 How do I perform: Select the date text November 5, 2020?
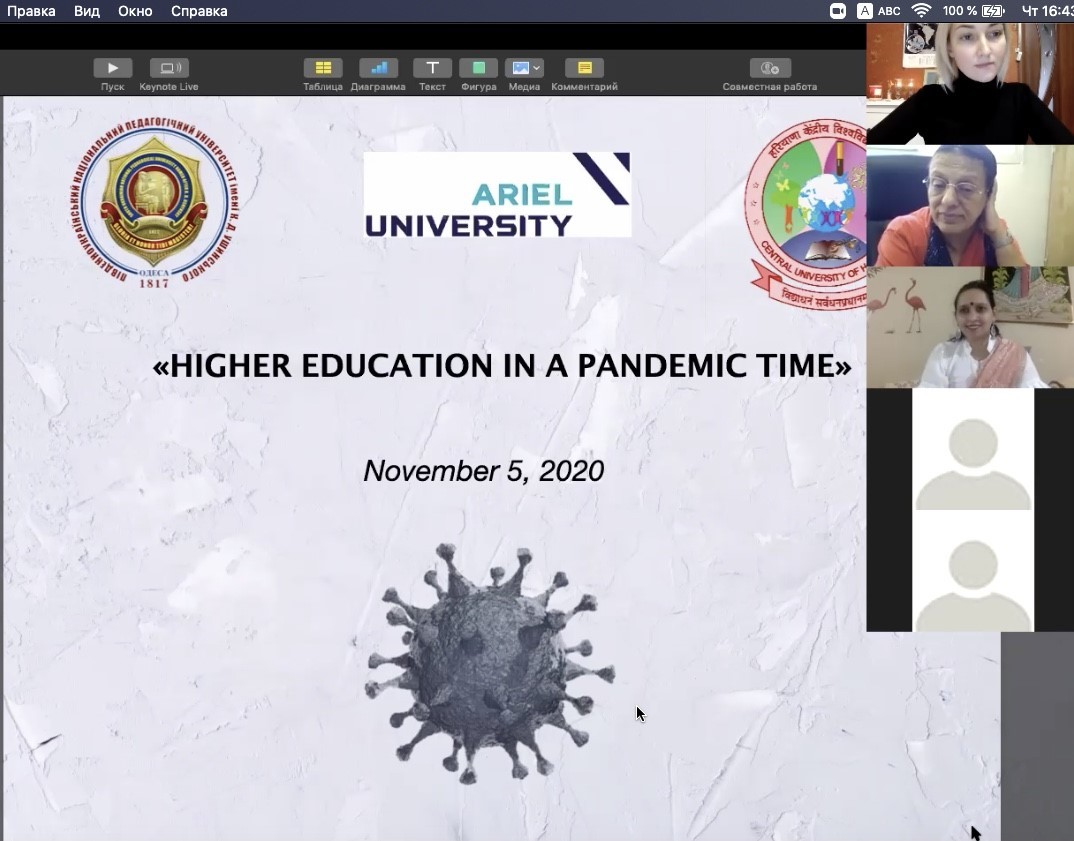484,470
